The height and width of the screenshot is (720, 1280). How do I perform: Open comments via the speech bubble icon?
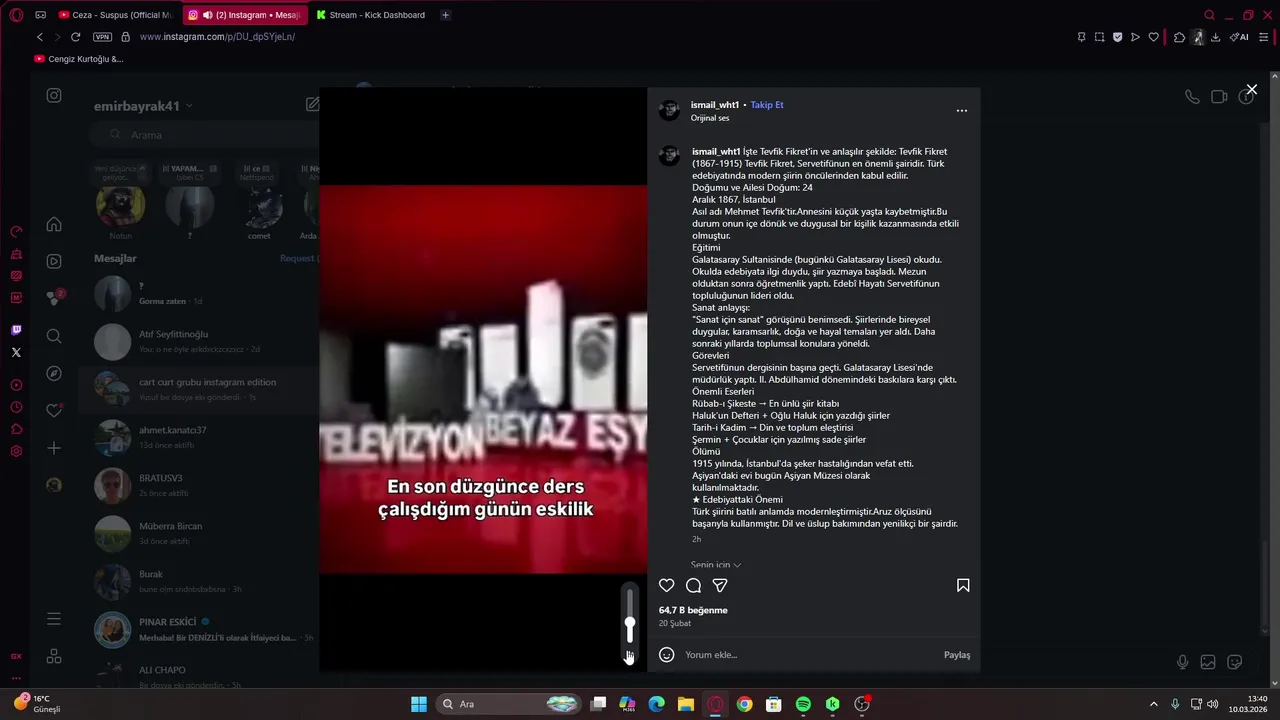pyautogui.click(x=693, y=585)
